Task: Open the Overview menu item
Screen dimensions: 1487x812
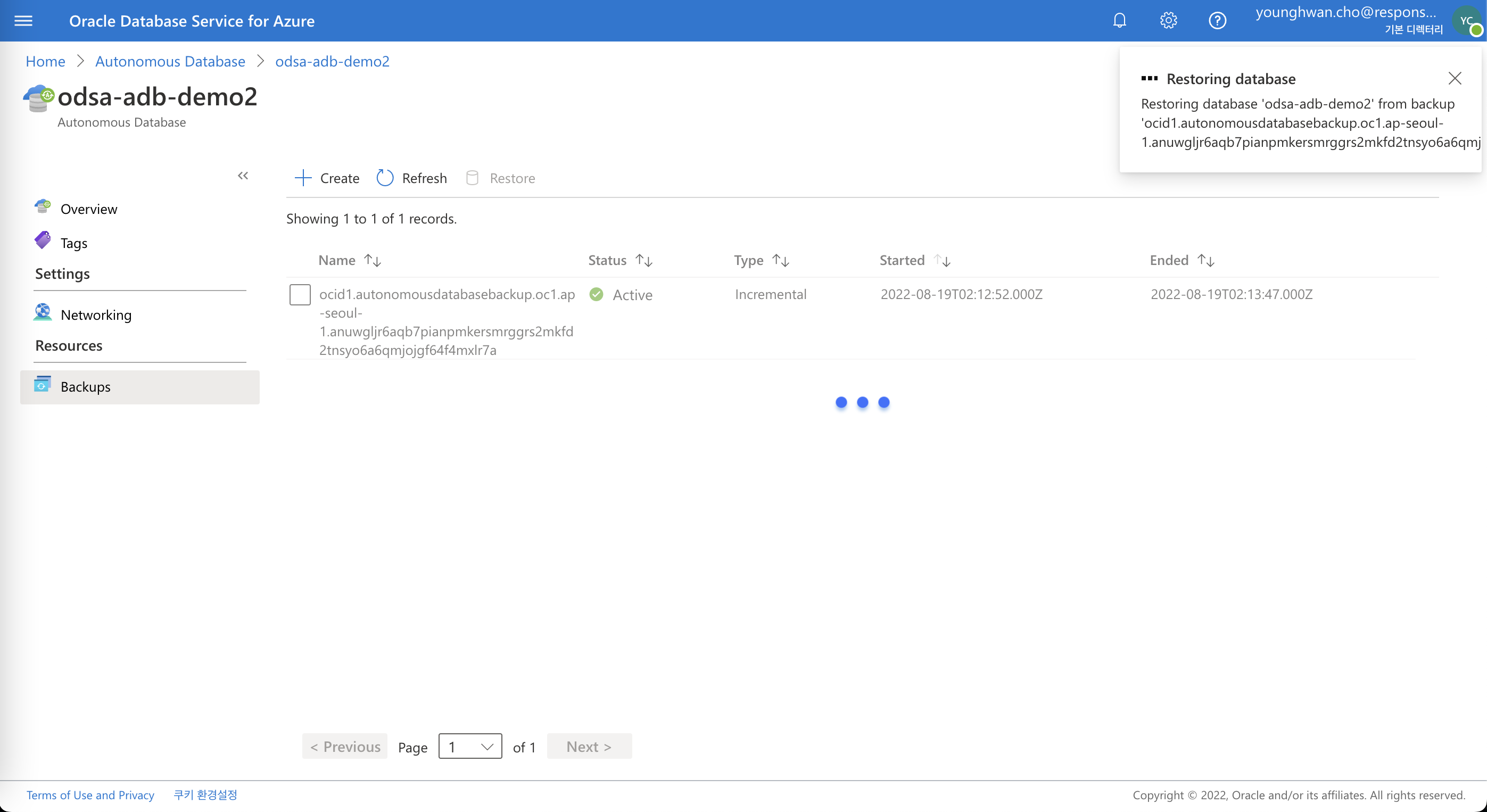Action: 89,209
